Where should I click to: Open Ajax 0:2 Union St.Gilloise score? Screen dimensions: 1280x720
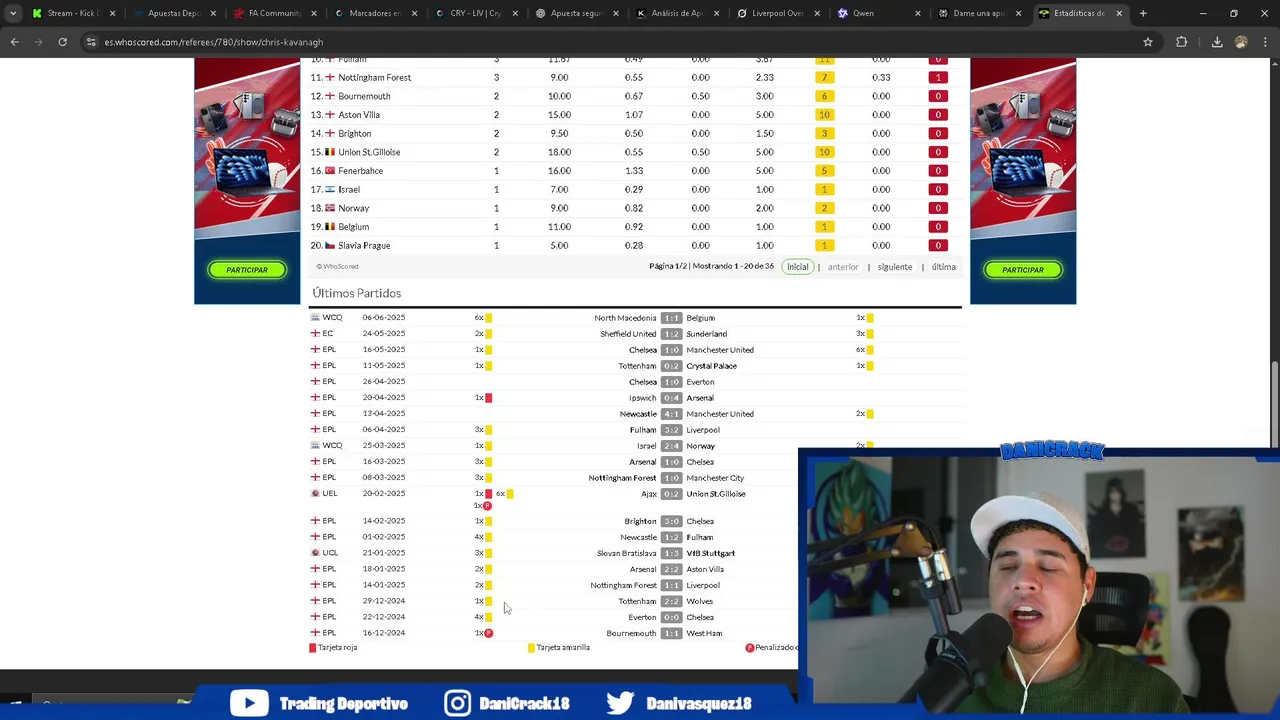tap(671, 494)
